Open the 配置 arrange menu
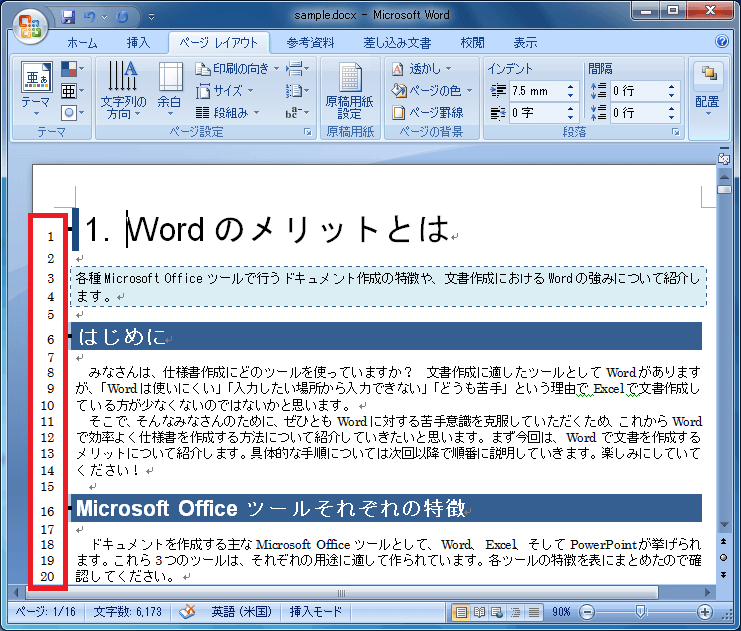The width and height of the screenshot is (741, 631). (707, 90)
